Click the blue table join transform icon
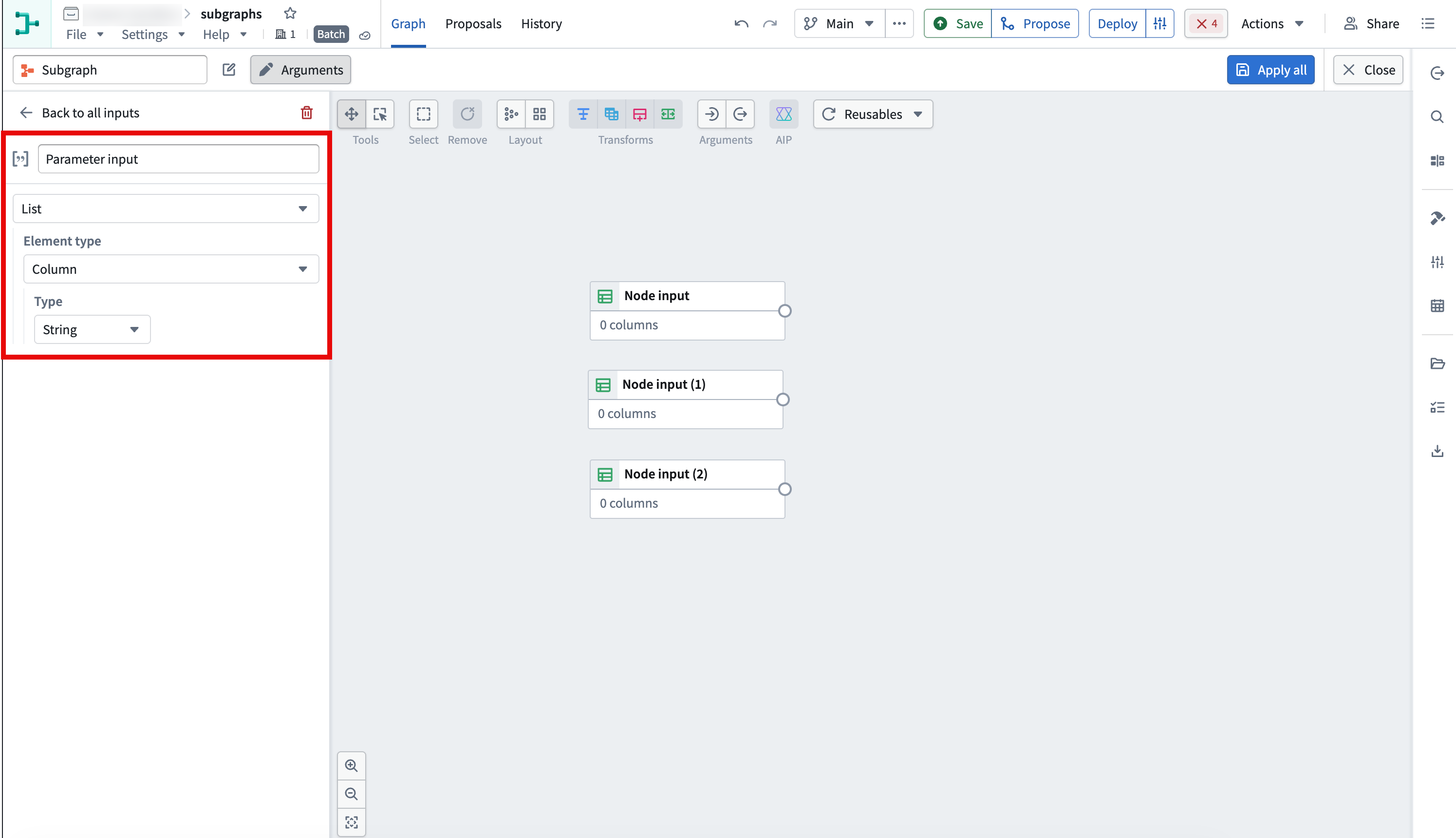Screen dimensions: 1456x838 (x=611, y=114)
